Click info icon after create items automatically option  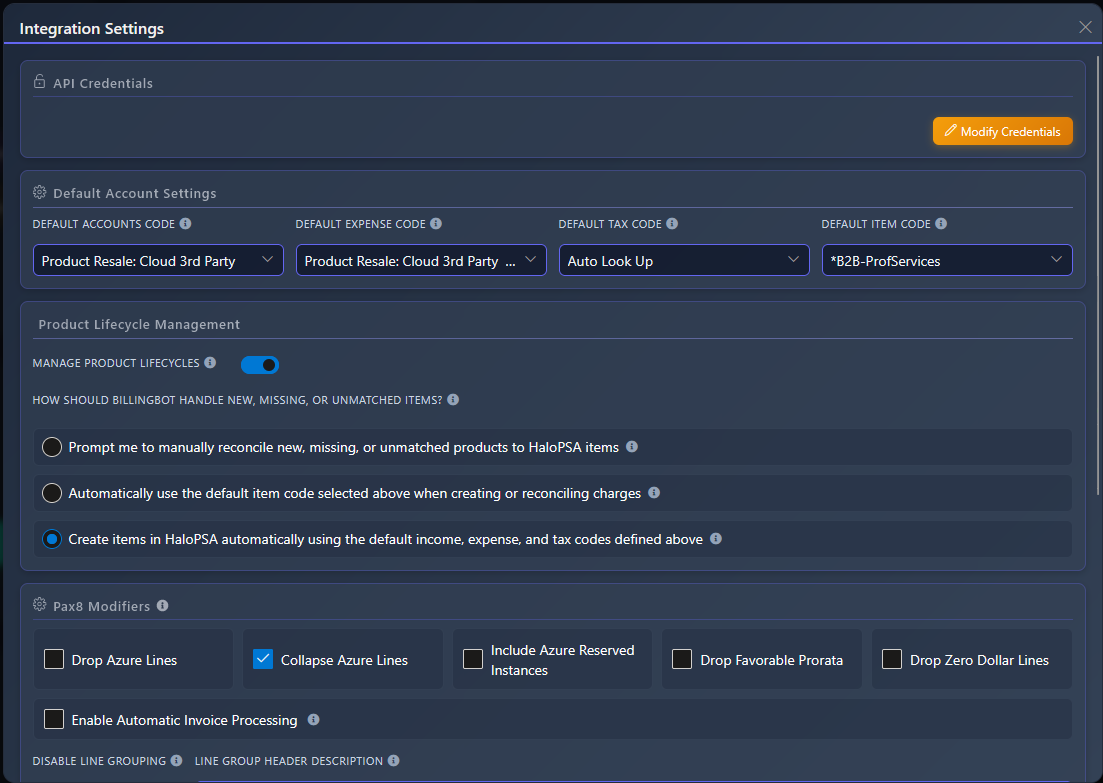(x=716, y=539)
